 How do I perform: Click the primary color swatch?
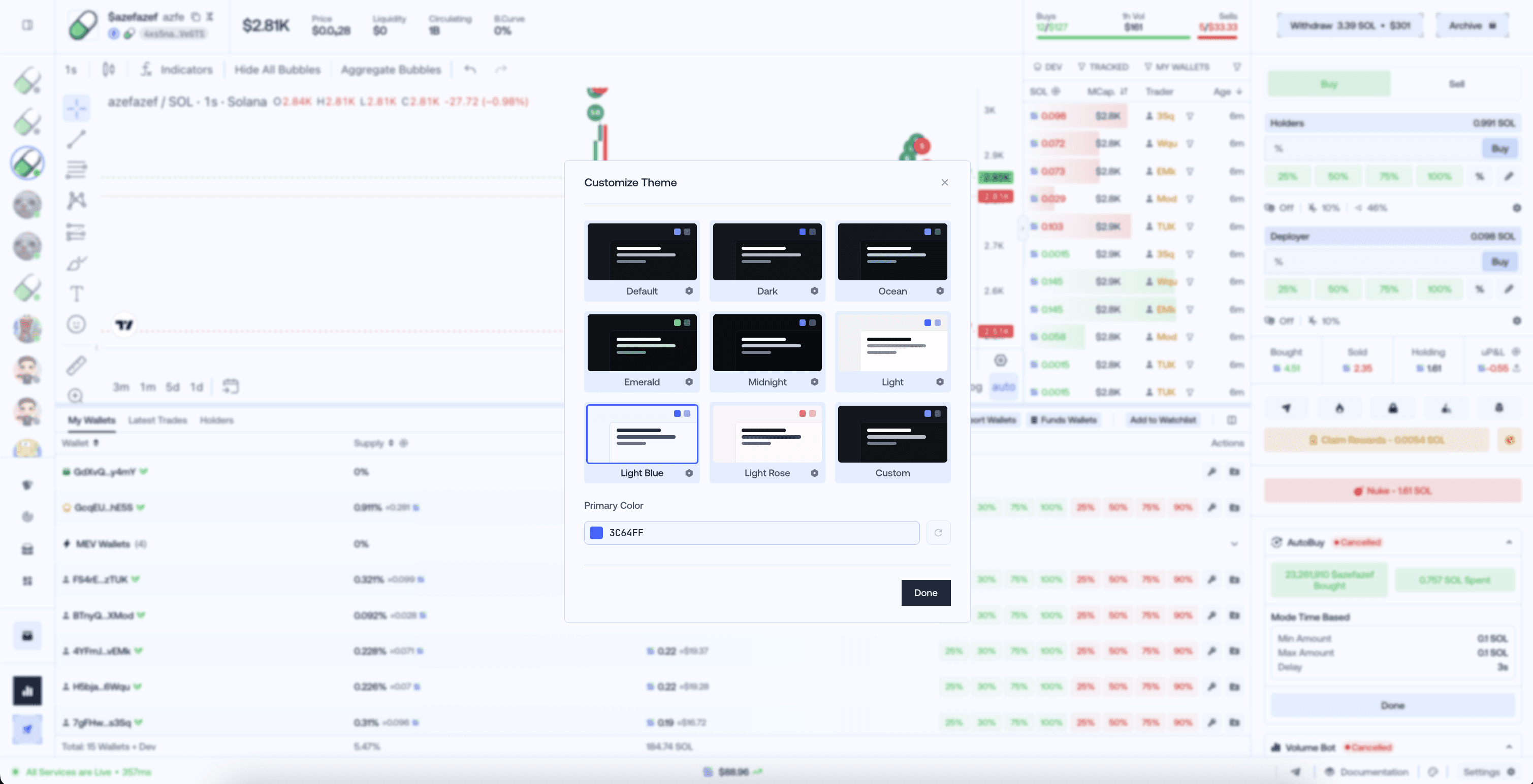coord(596,532)
